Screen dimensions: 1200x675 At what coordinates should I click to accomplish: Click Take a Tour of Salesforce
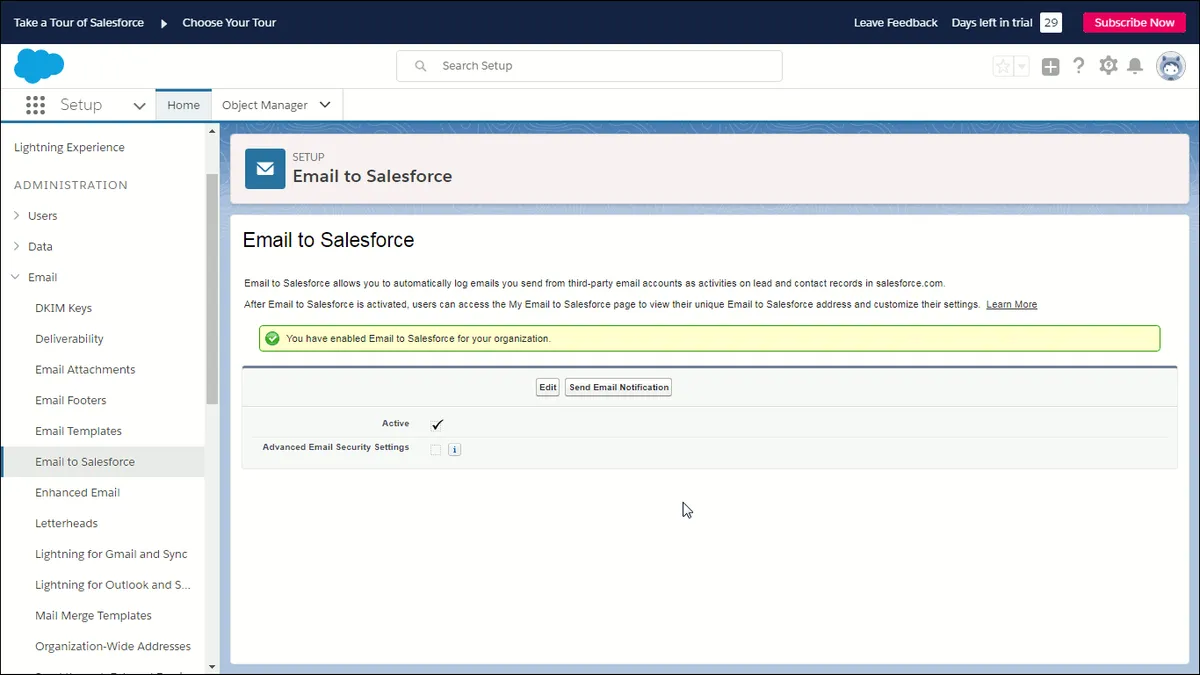point(79,23)
